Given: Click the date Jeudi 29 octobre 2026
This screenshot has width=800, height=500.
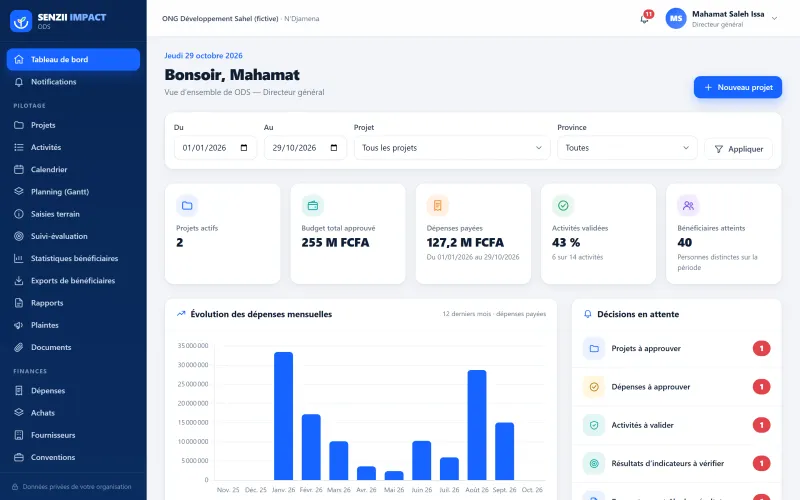Looking at the screenshot, I should 204,56.
